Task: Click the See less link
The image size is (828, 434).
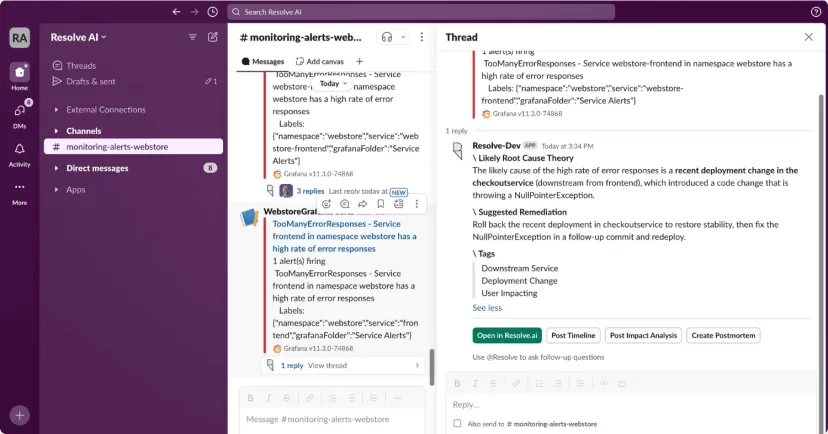Action: tap(487, 308)
